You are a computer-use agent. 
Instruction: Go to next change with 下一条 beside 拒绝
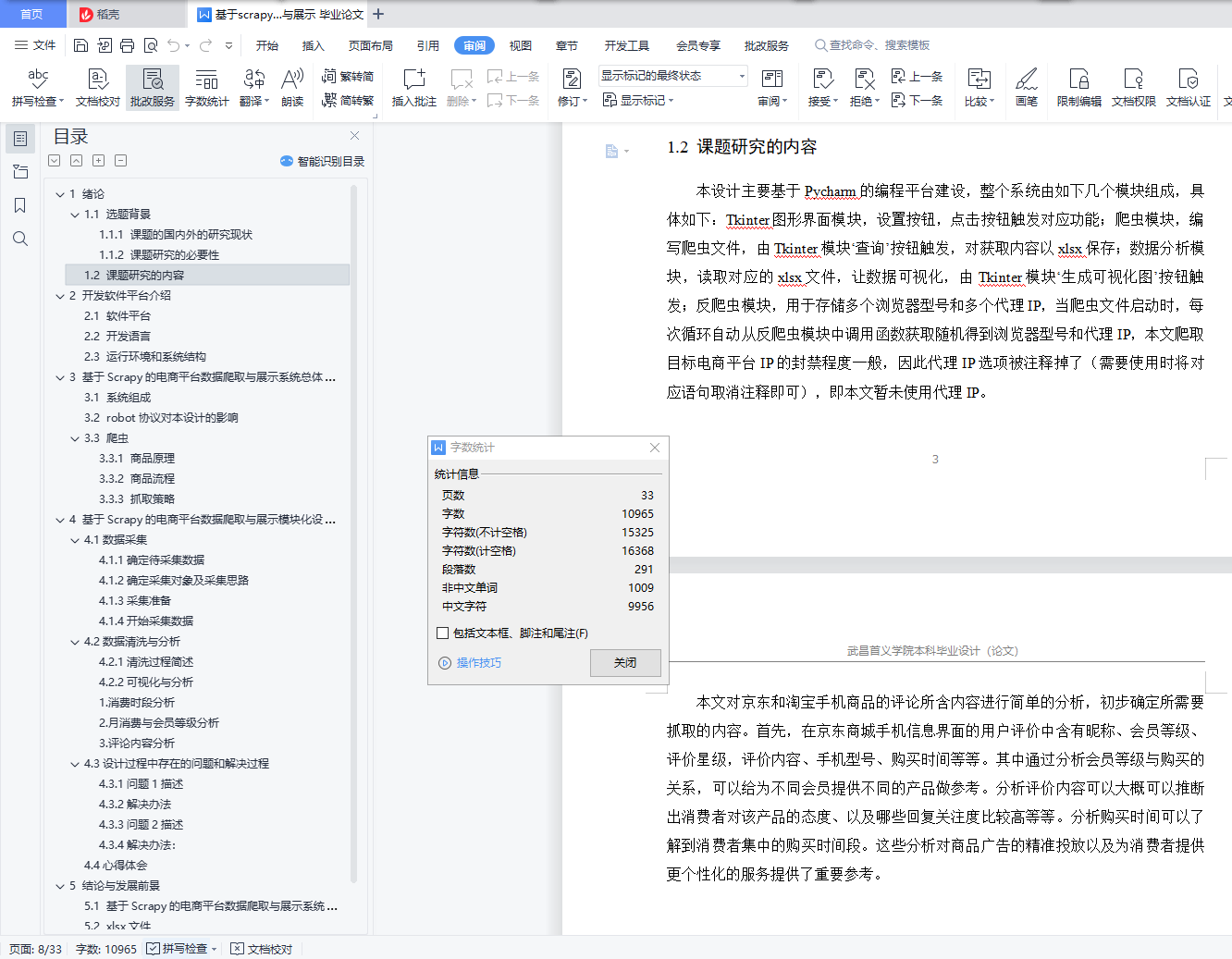(917, 100)
